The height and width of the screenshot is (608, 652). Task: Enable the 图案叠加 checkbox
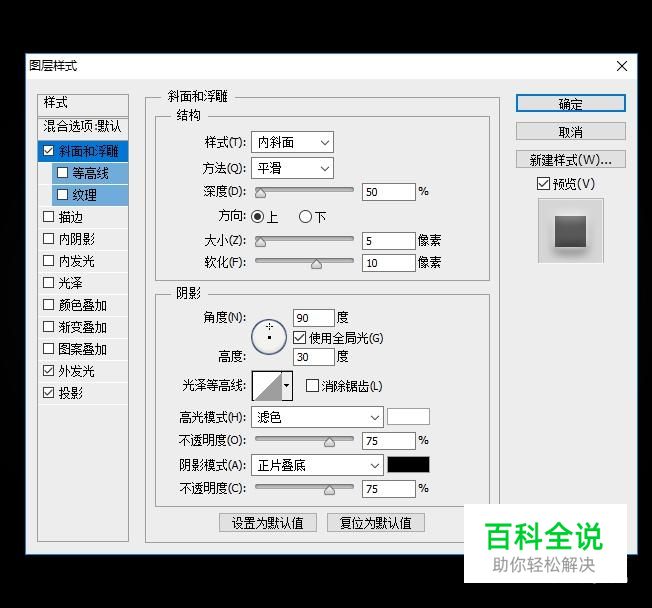[48, 348]
